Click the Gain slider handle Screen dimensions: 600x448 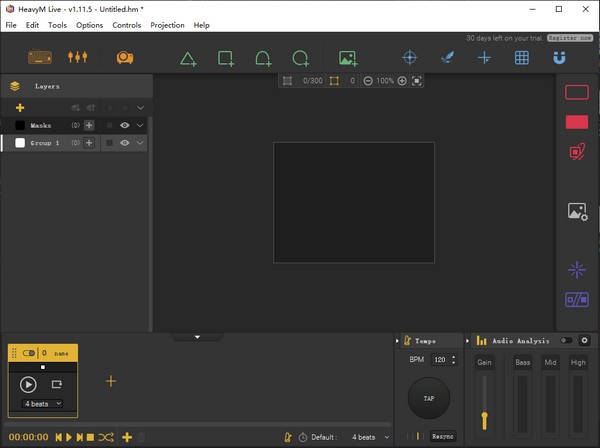point(484,417)
